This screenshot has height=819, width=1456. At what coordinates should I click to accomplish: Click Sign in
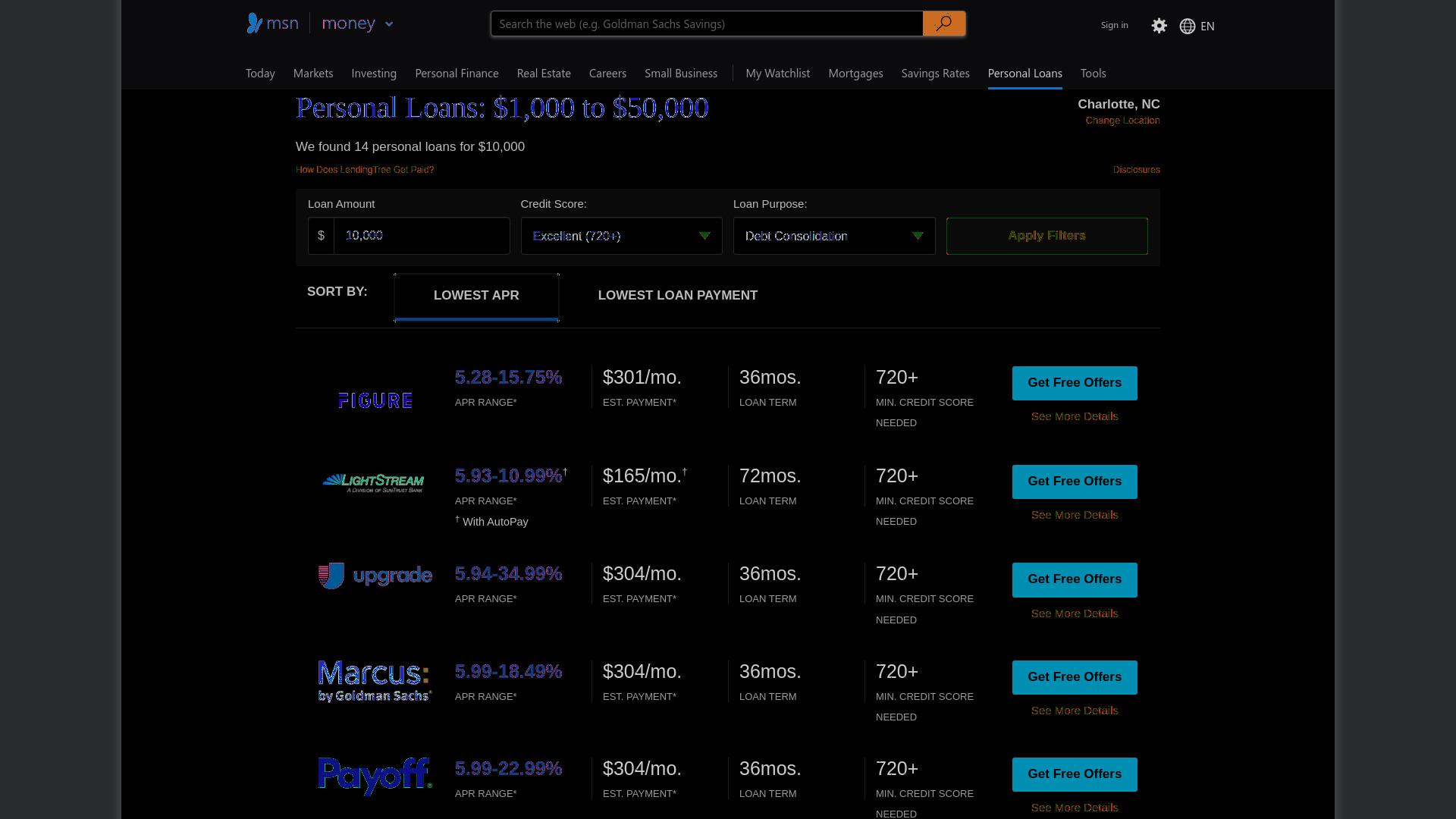1114,25
